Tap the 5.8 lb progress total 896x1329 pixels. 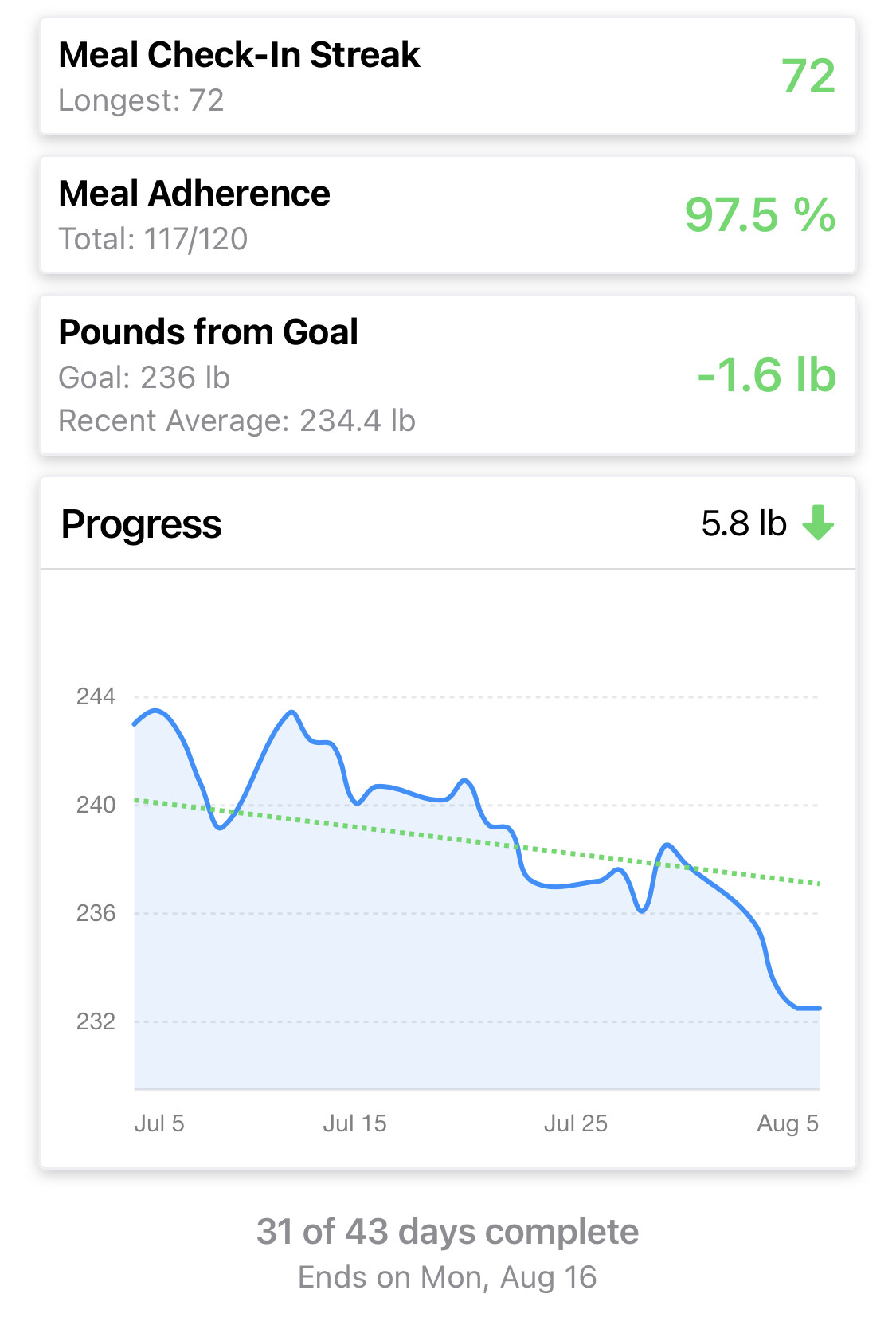point(744,523)
